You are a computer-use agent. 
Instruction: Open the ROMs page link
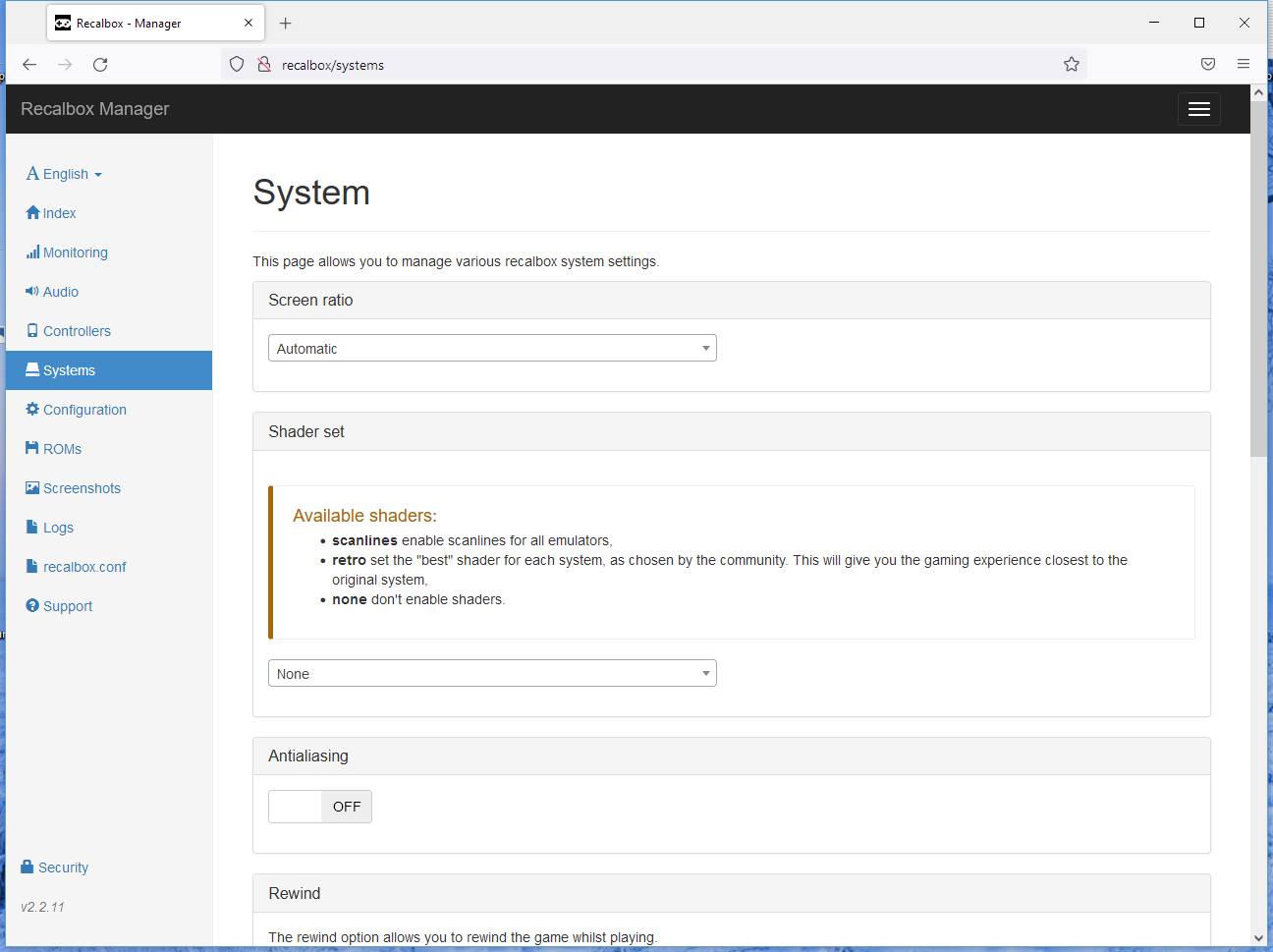click(x=62, y=449)
